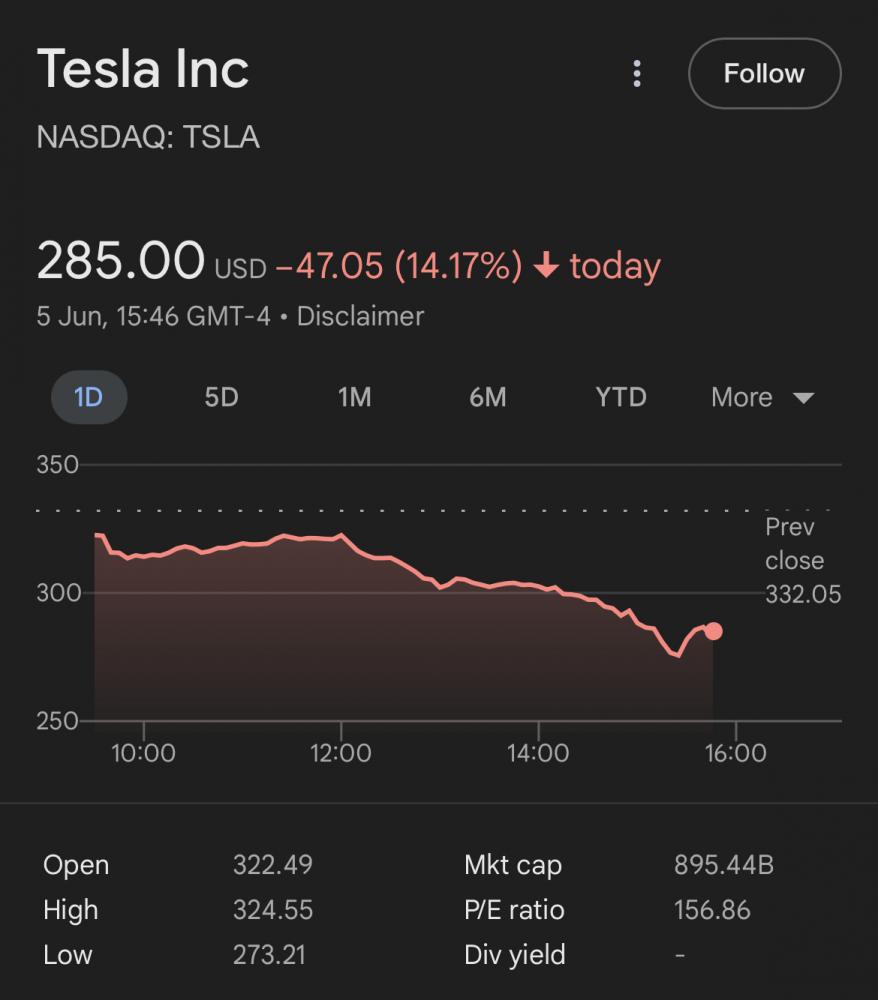878x1000 pixels.
Task: Click the current price dot on chart
Action: [x=713, y=631]
